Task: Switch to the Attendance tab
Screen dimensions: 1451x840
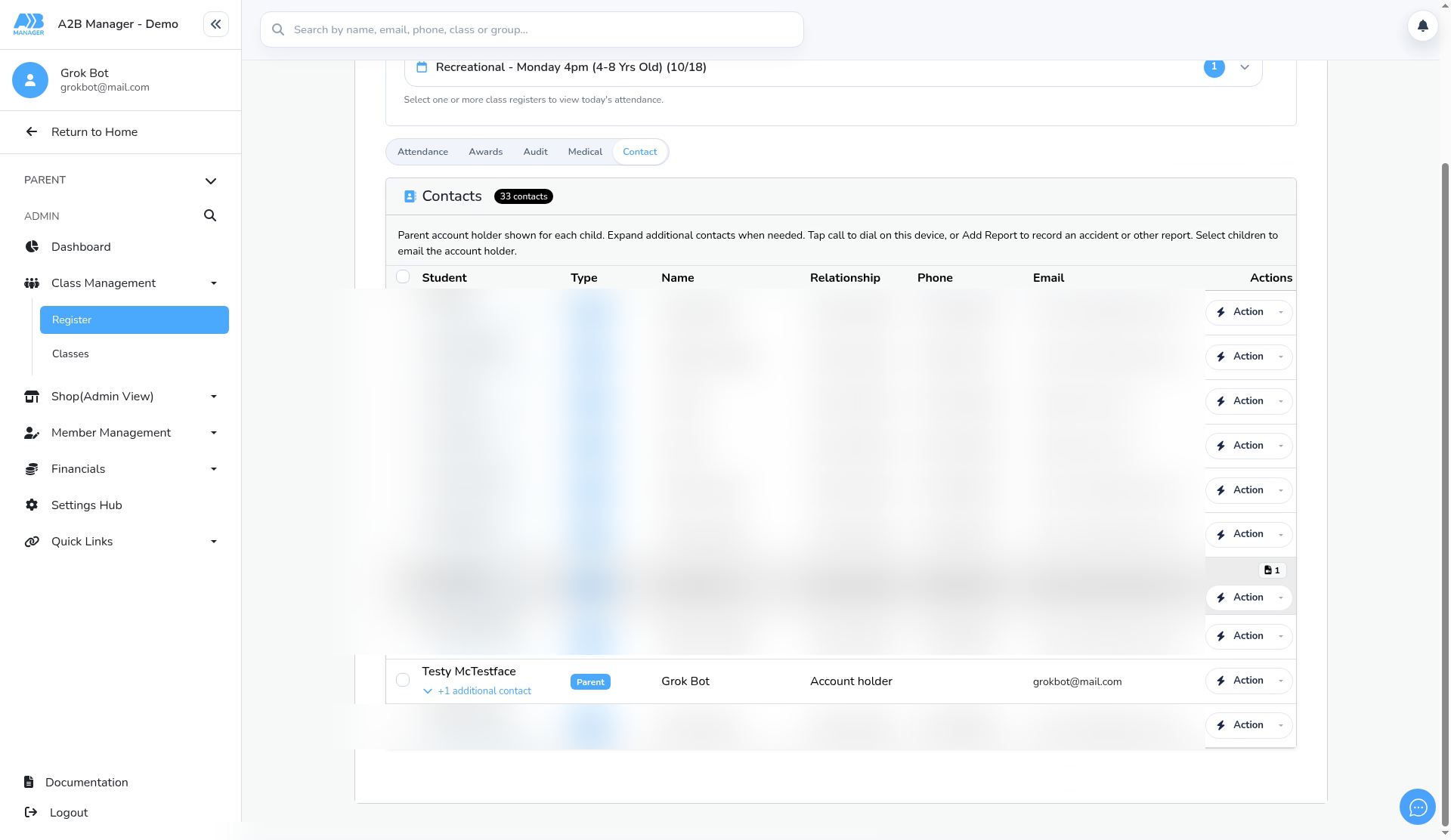Action: [422, 152]
